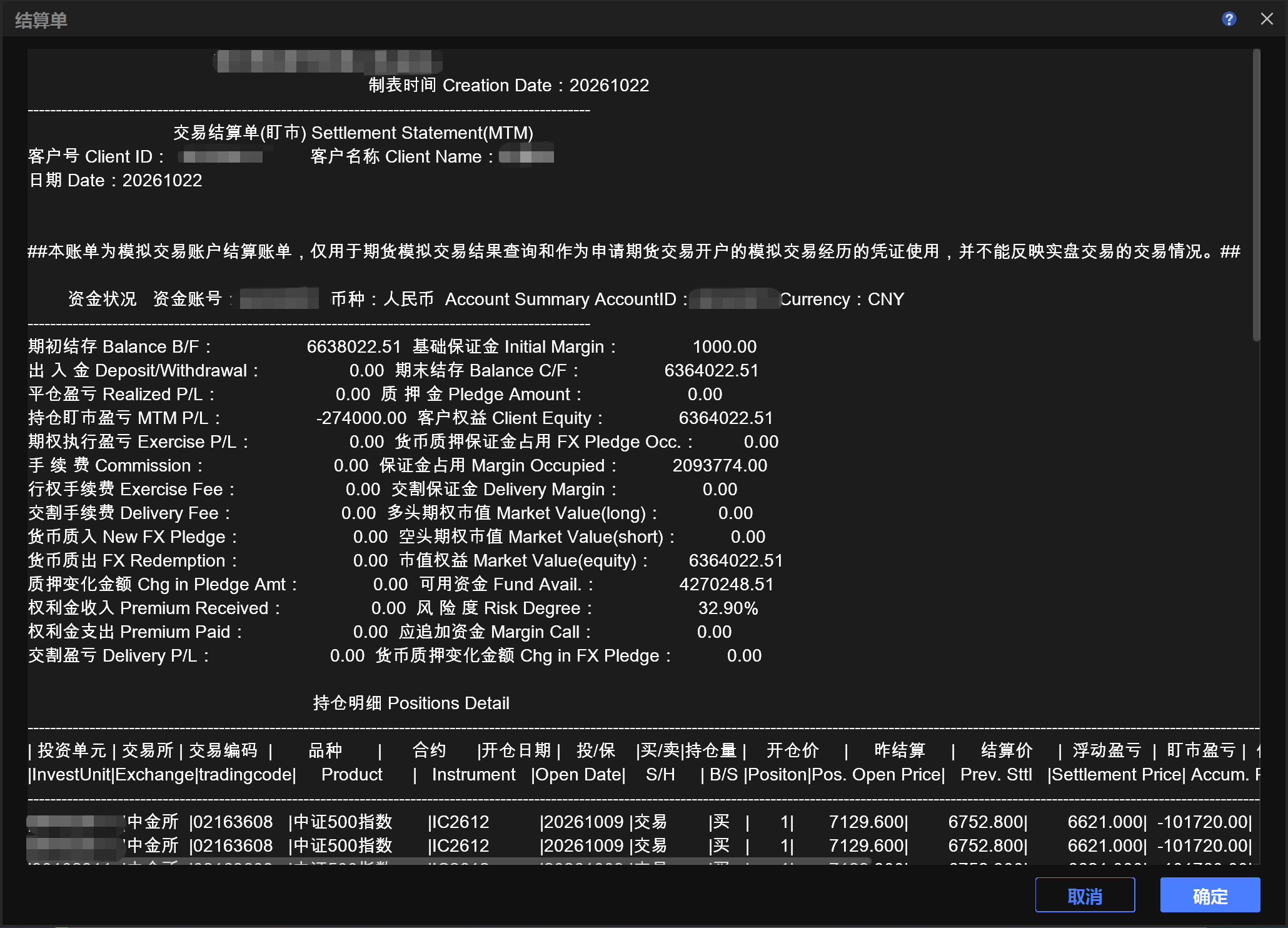This screenshot has width=1288, height=928.
Task: Click the Initial Margin value 1000.00
Action: [x=725, y=346]
